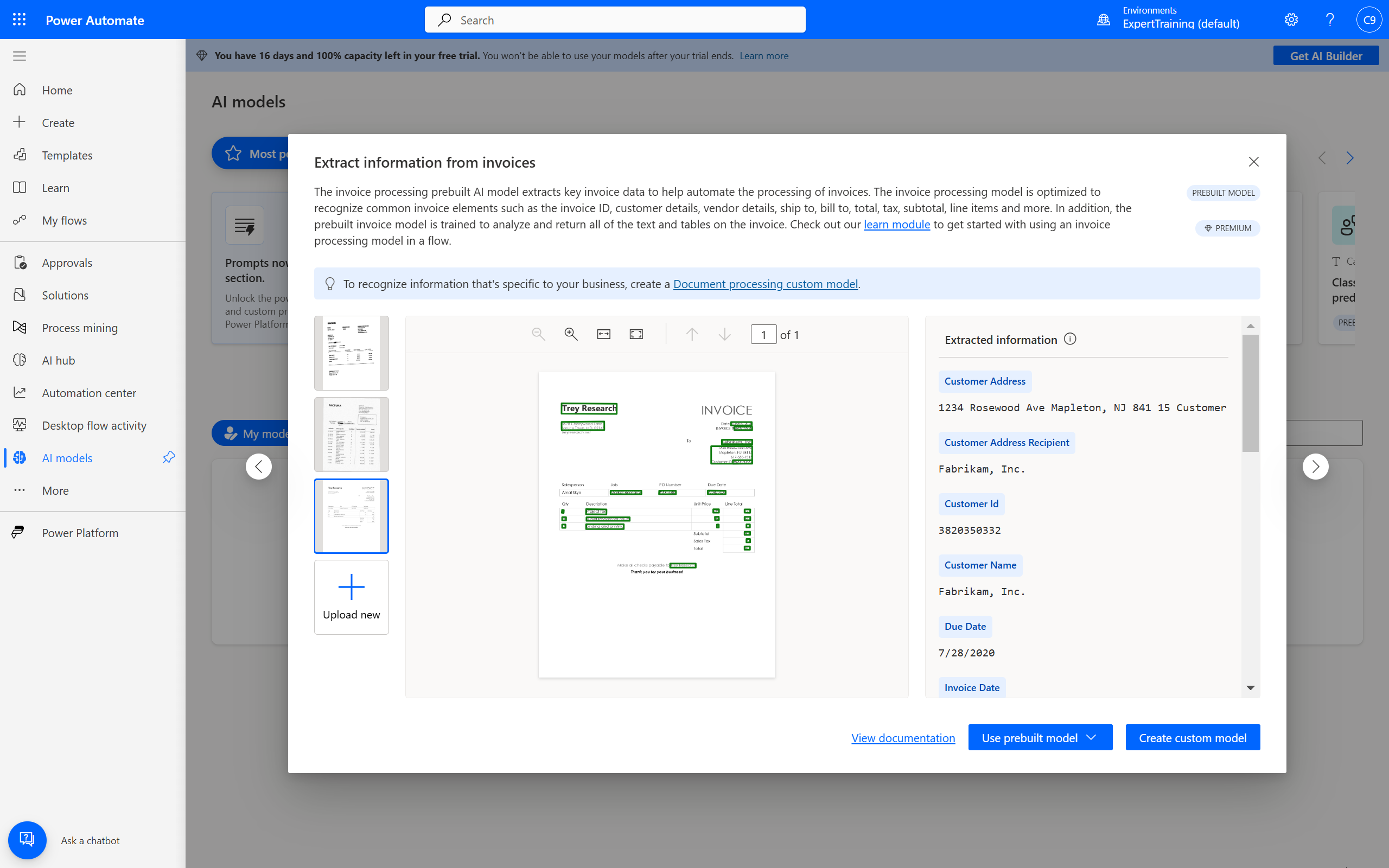The width and height of the screenshot is (1389, 868).
Task: Select the second invoice page thumbnail
Action: coord(351,434)
